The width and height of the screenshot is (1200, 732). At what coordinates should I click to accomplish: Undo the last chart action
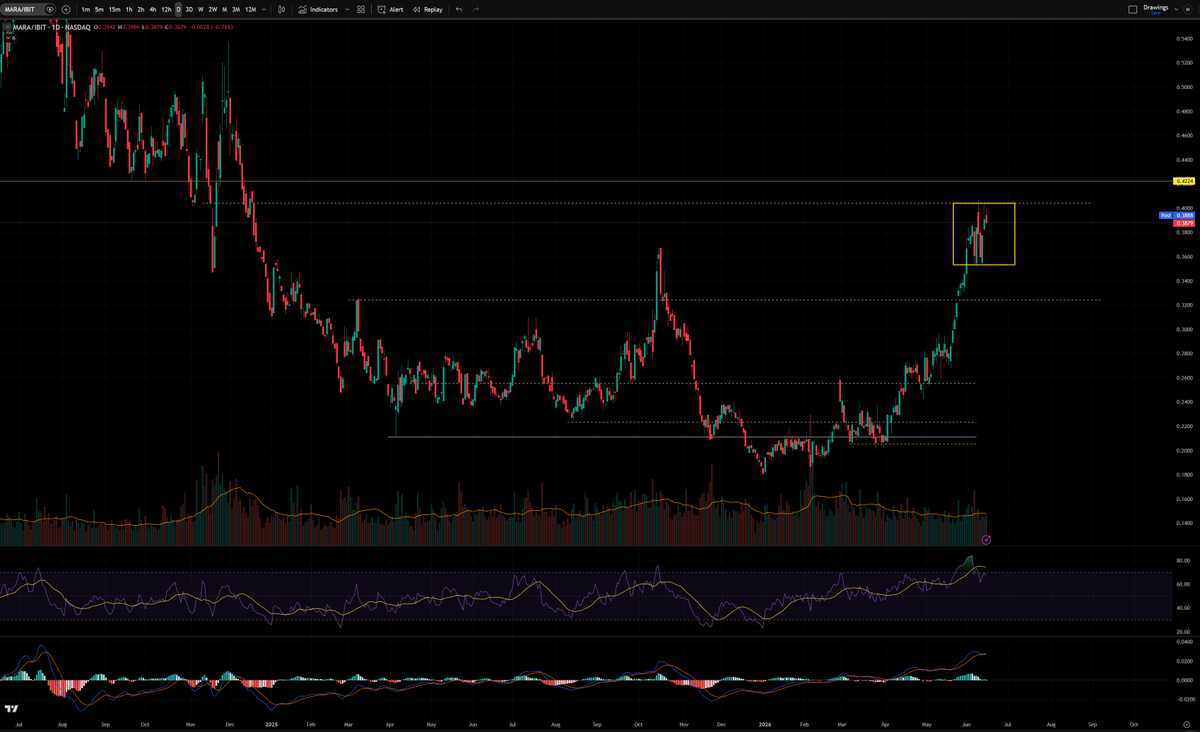(x=459, y=9)
